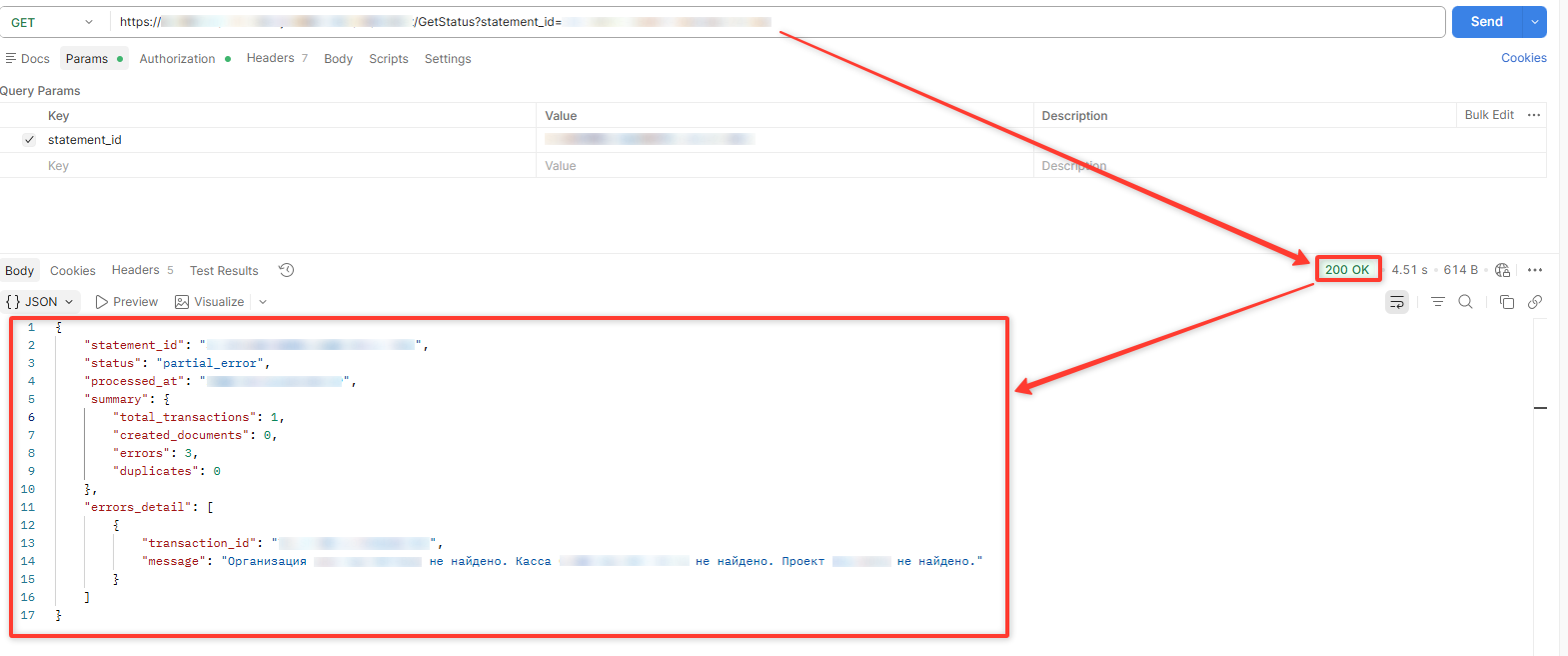This screenshot has width=1568, height=656.
Task: Click Bulk Edit for query params
Action: [x=1489, y=115]
